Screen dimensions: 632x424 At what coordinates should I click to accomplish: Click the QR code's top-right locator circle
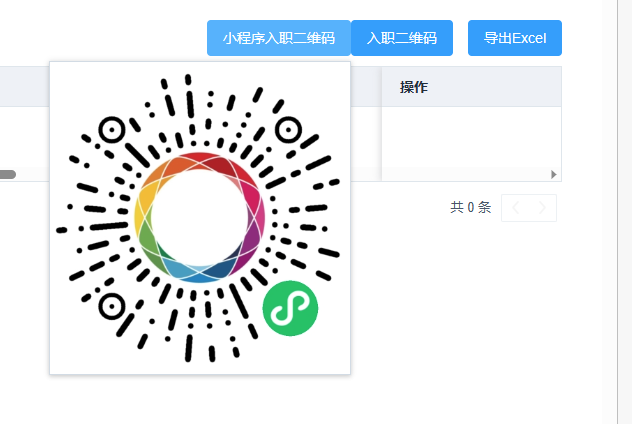point(288,130)
